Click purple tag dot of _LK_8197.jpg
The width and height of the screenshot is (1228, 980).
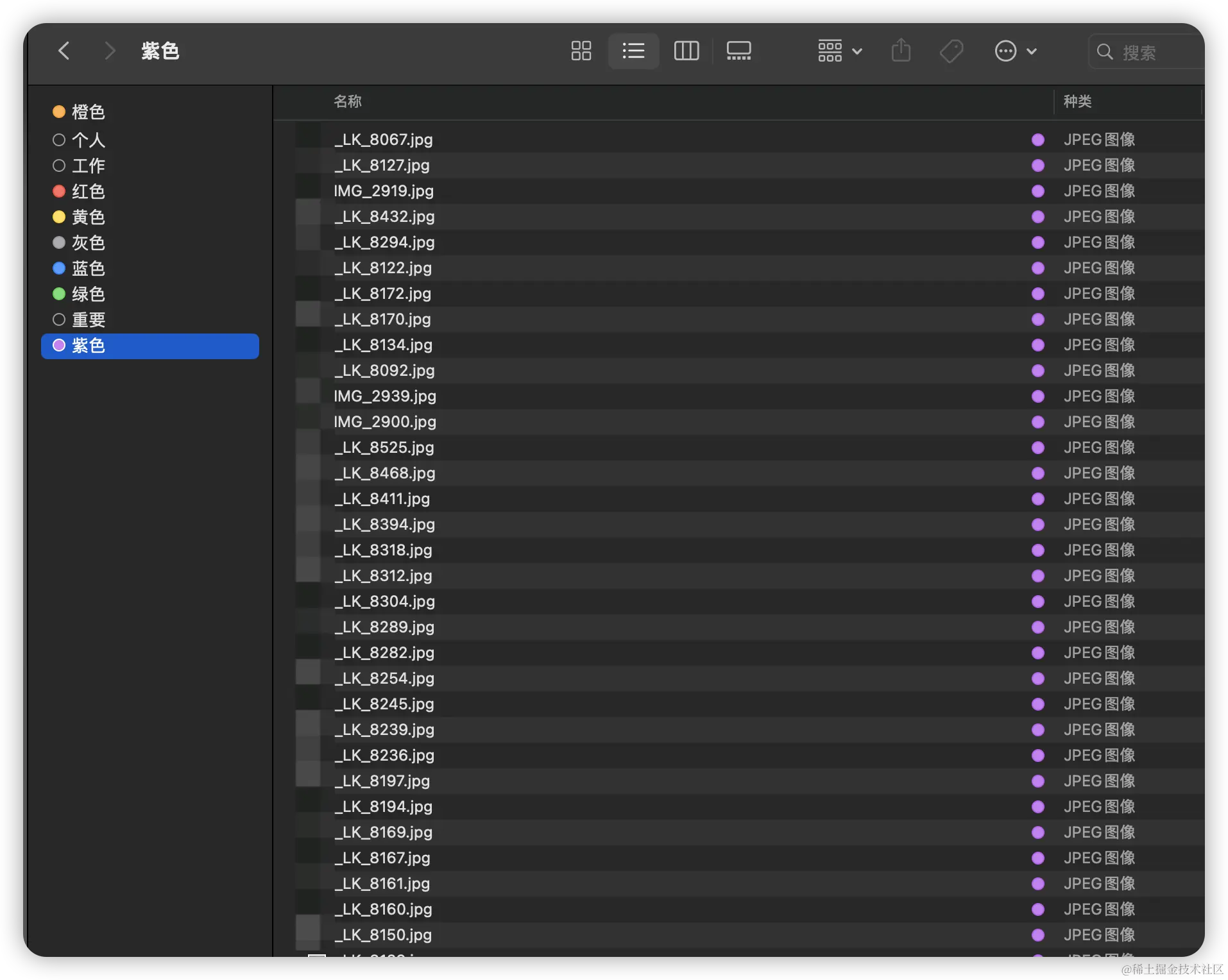click(1037, 781)
